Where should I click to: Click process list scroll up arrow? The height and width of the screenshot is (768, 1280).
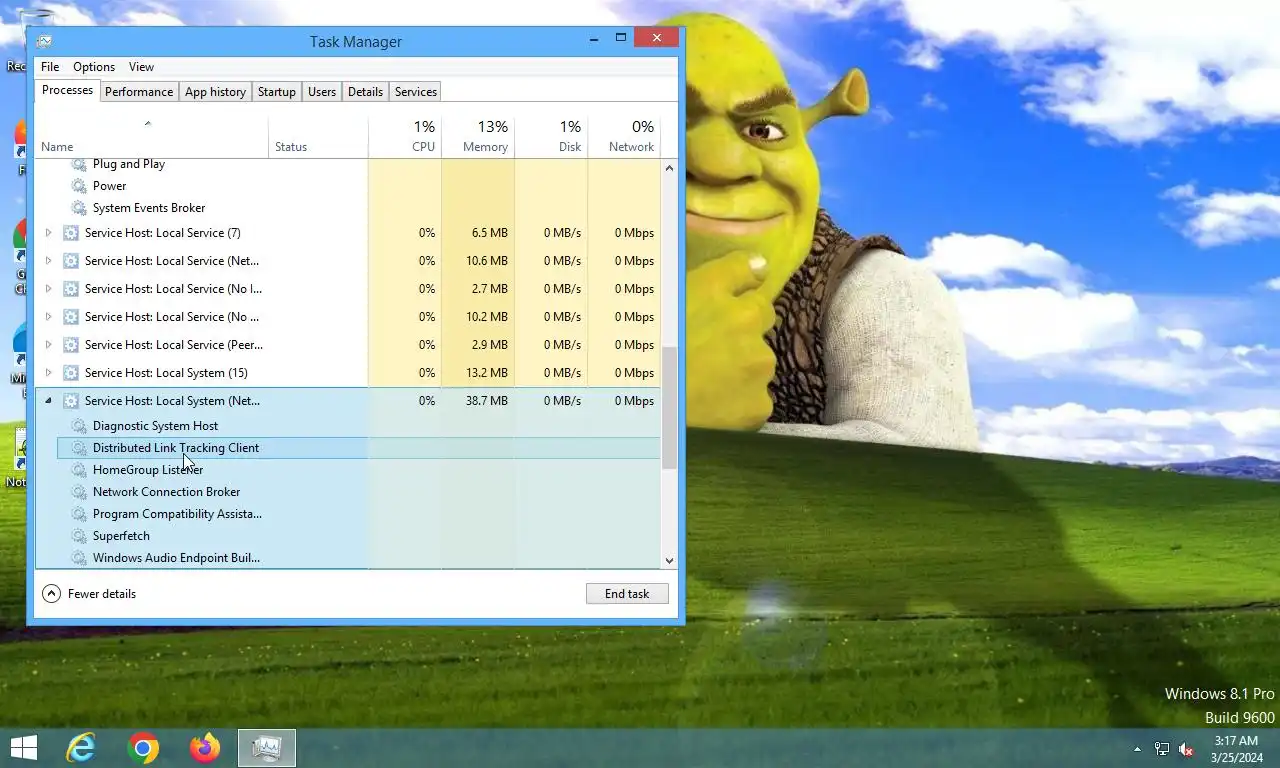(669, 168)
